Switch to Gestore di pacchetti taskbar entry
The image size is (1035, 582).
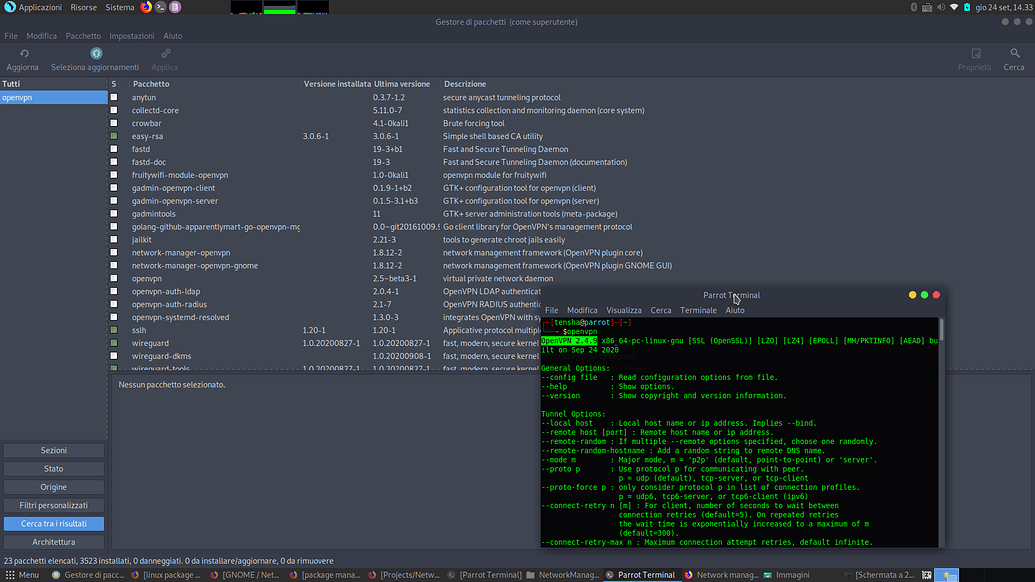[88, 575]
